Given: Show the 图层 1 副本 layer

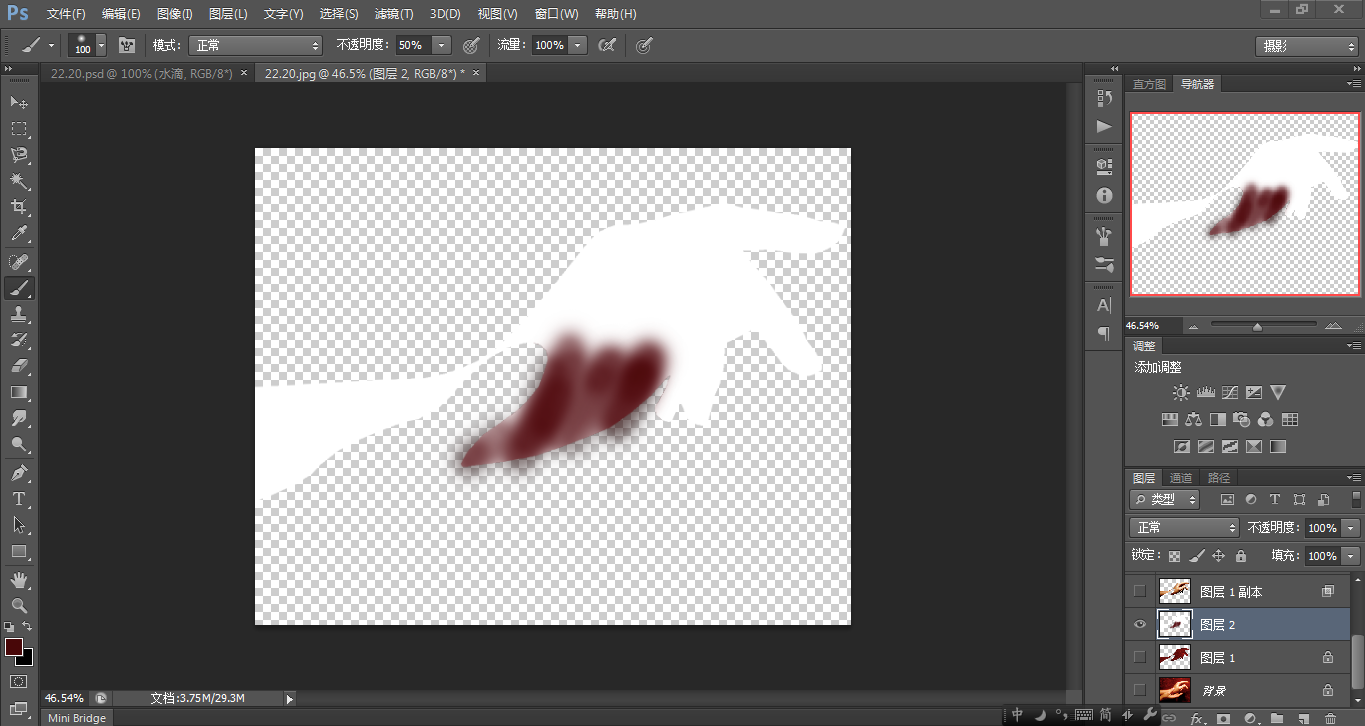Looking at the screenshot, I should (x=1139, y=592).
